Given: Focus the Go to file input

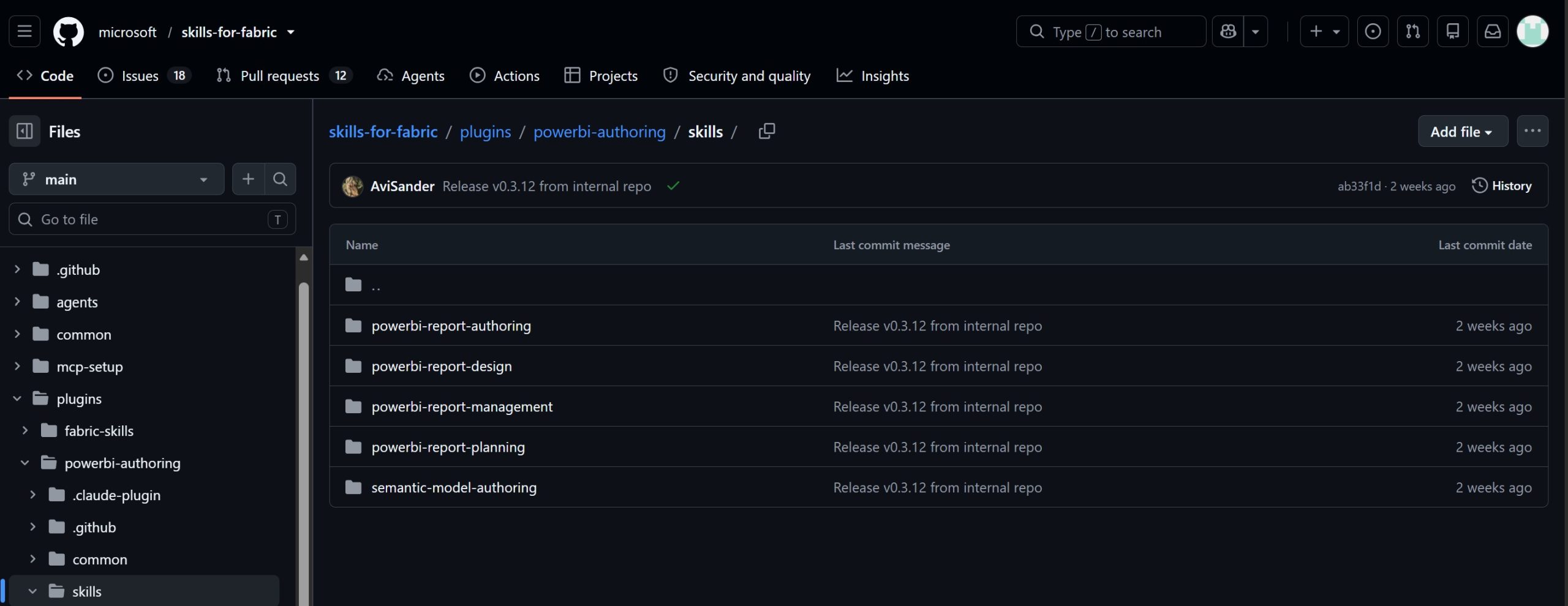Looking at the screenshot, I should click(x=153, y=219).
